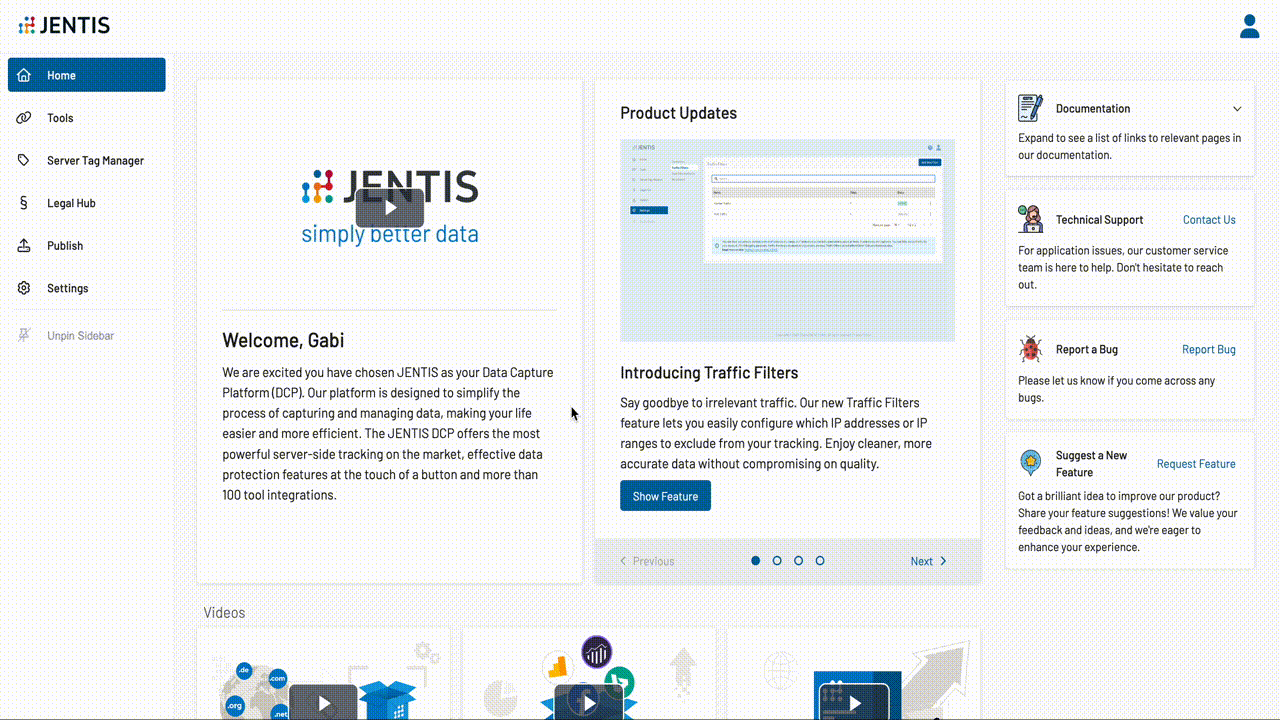Click the Technical Support agent icon
The width and height of the screenshot is (1280, 720).
1030,219
